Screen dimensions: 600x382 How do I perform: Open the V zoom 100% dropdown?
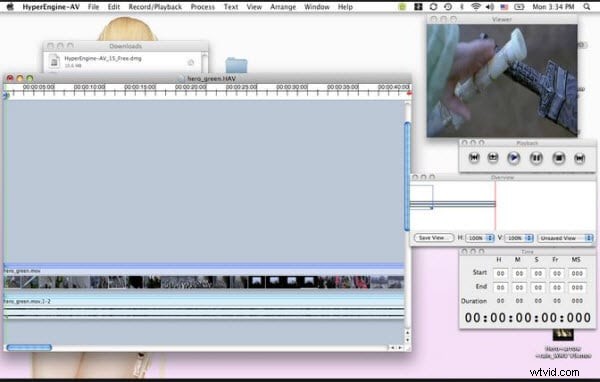point(519,238)
